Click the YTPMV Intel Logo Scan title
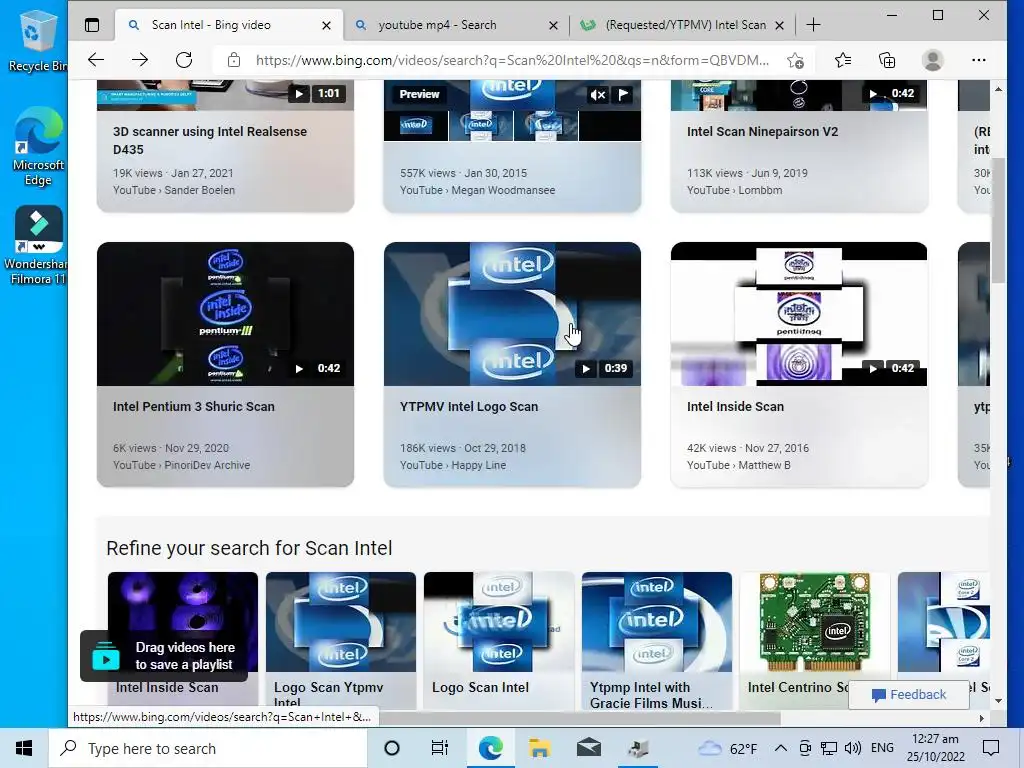This screenshot has width=1024, height=768. (469, 406)
